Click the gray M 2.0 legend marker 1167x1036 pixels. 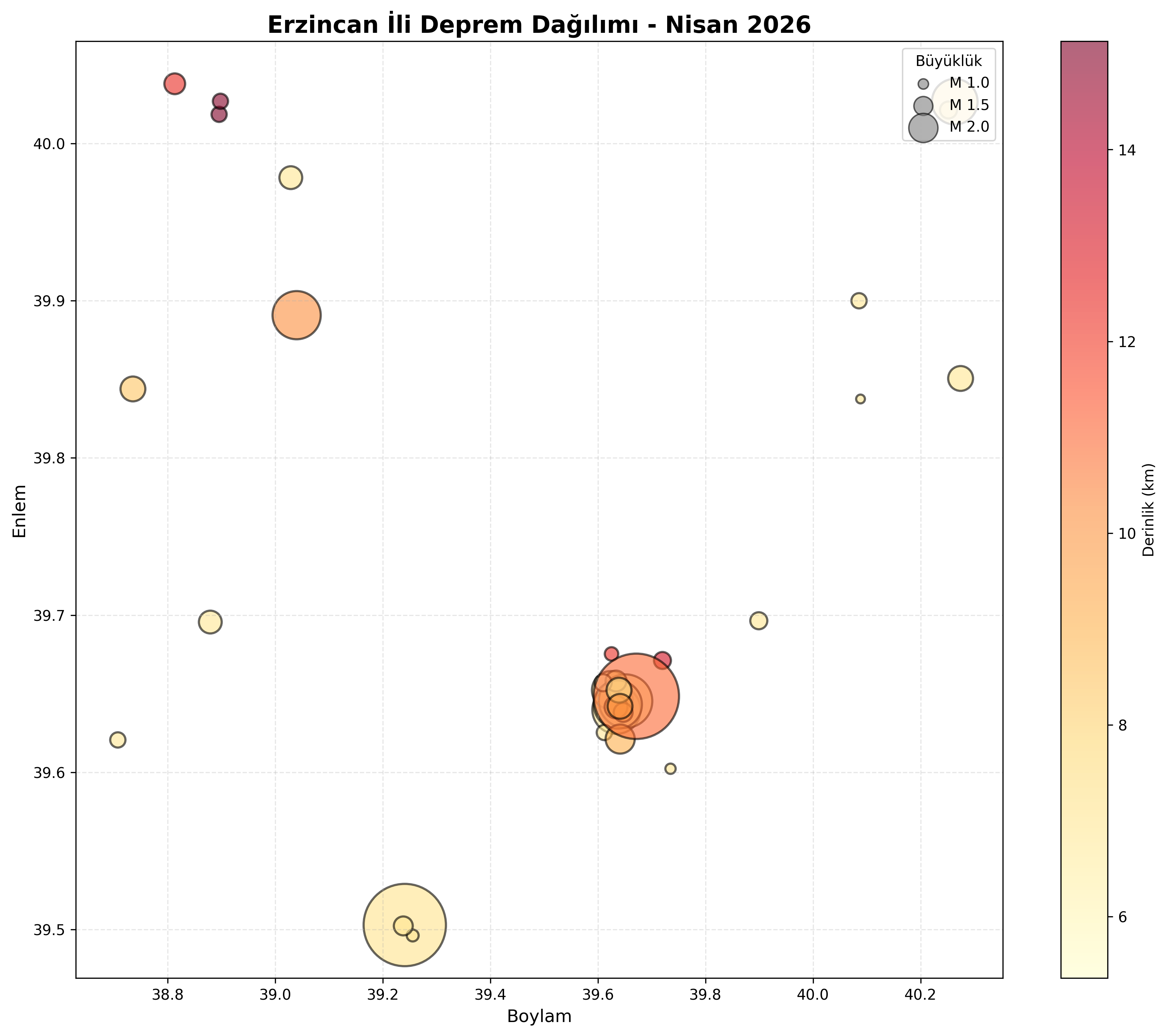click(x=923, y=127)
